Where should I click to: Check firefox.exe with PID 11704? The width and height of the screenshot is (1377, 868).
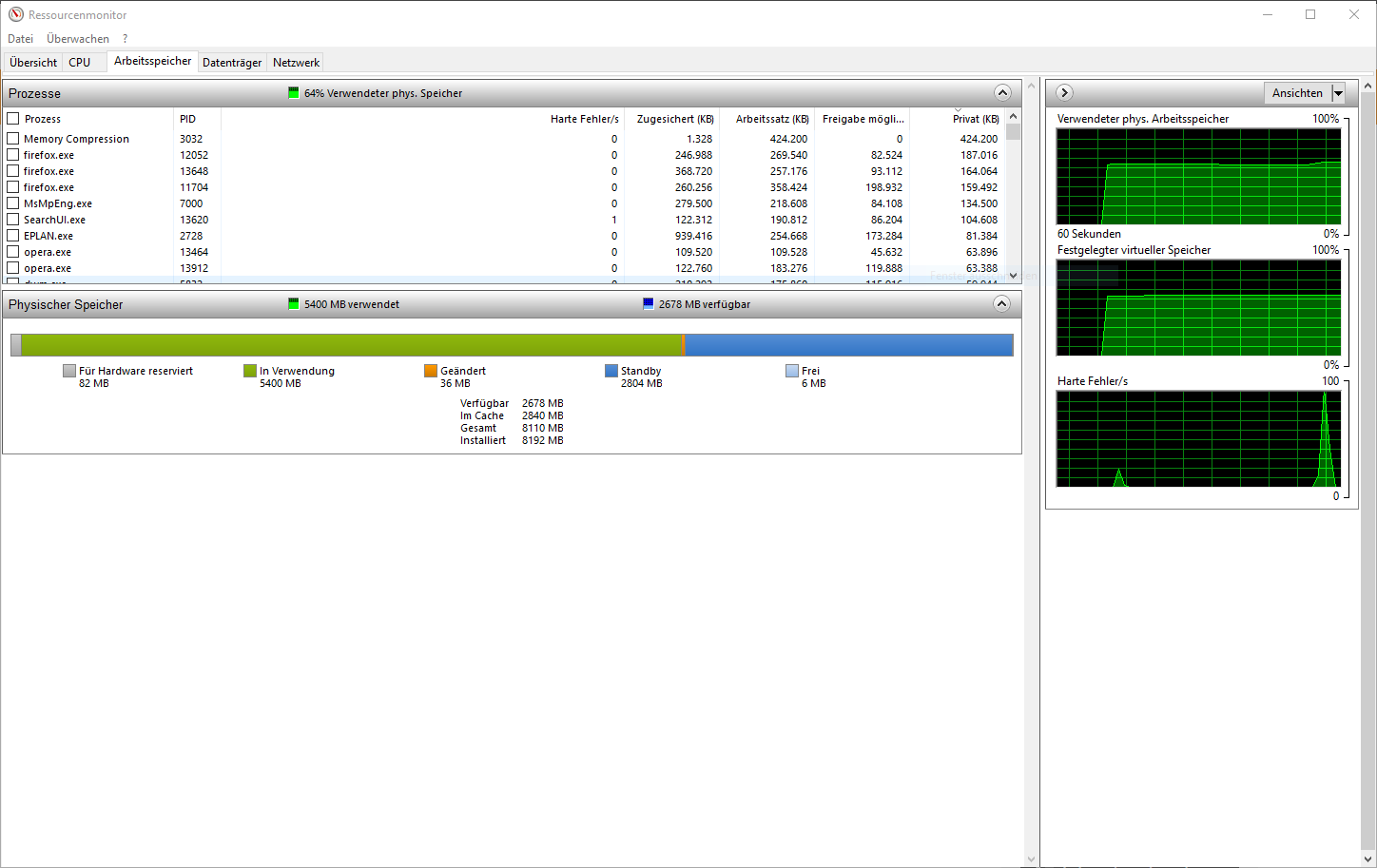[13, 187]
